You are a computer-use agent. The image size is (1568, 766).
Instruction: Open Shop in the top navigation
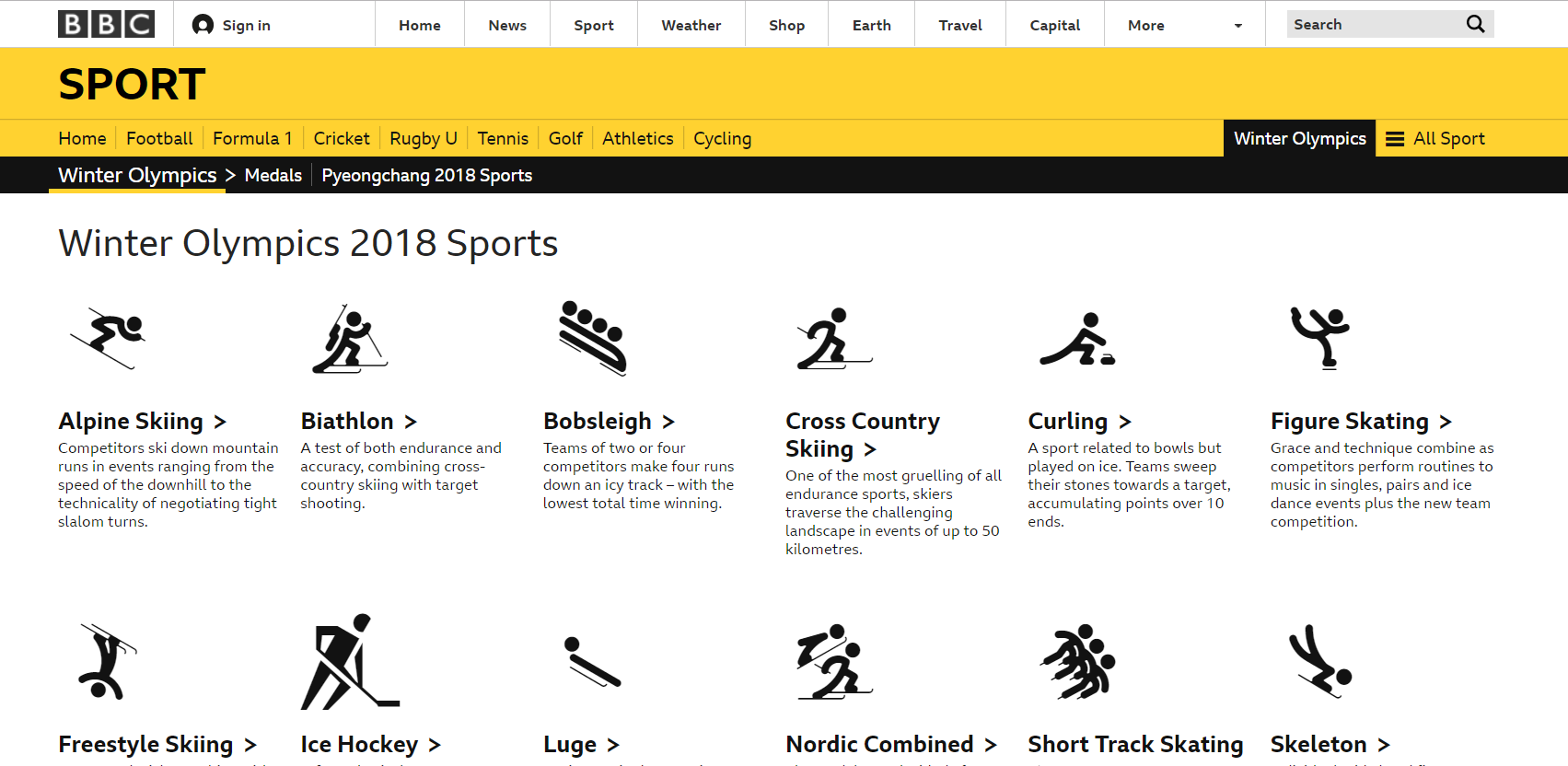click(x=787, y=26)
